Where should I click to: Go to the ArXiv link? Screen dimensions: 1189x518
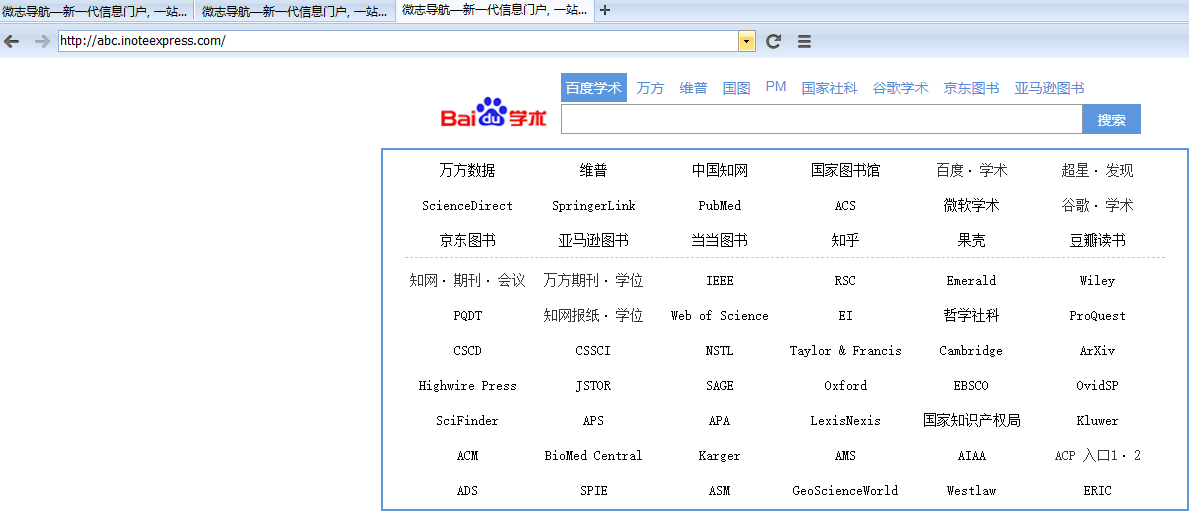(x=1097, y=350)
